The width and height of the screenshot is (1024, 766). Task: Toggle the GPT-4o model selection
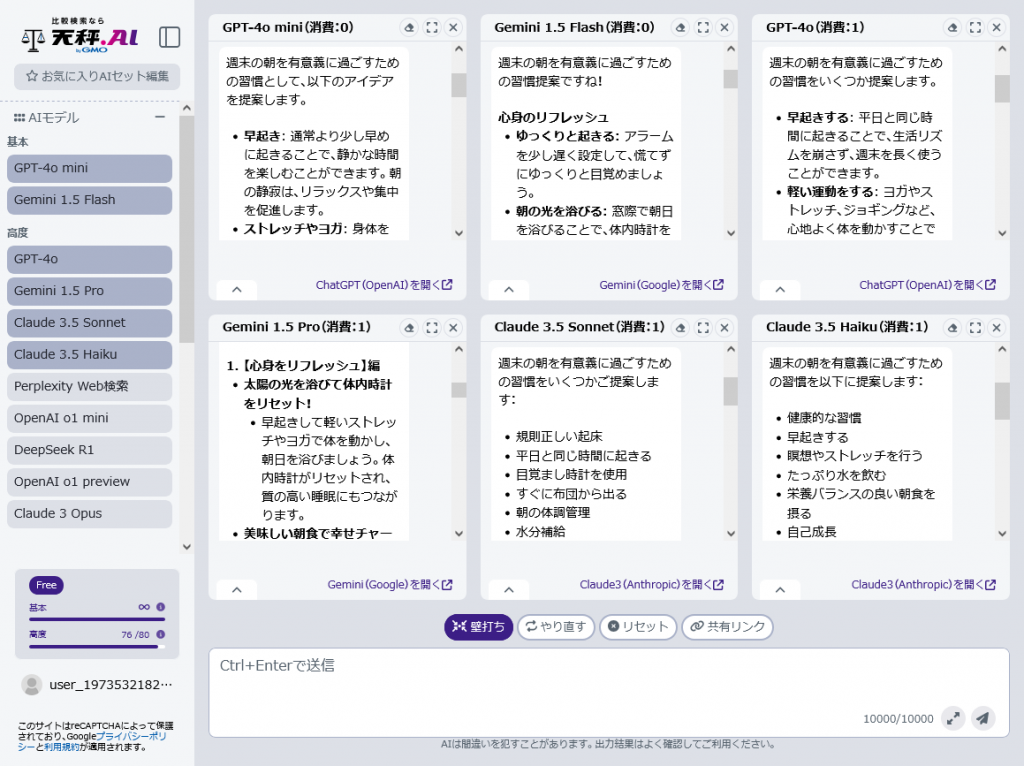point(89,259)
